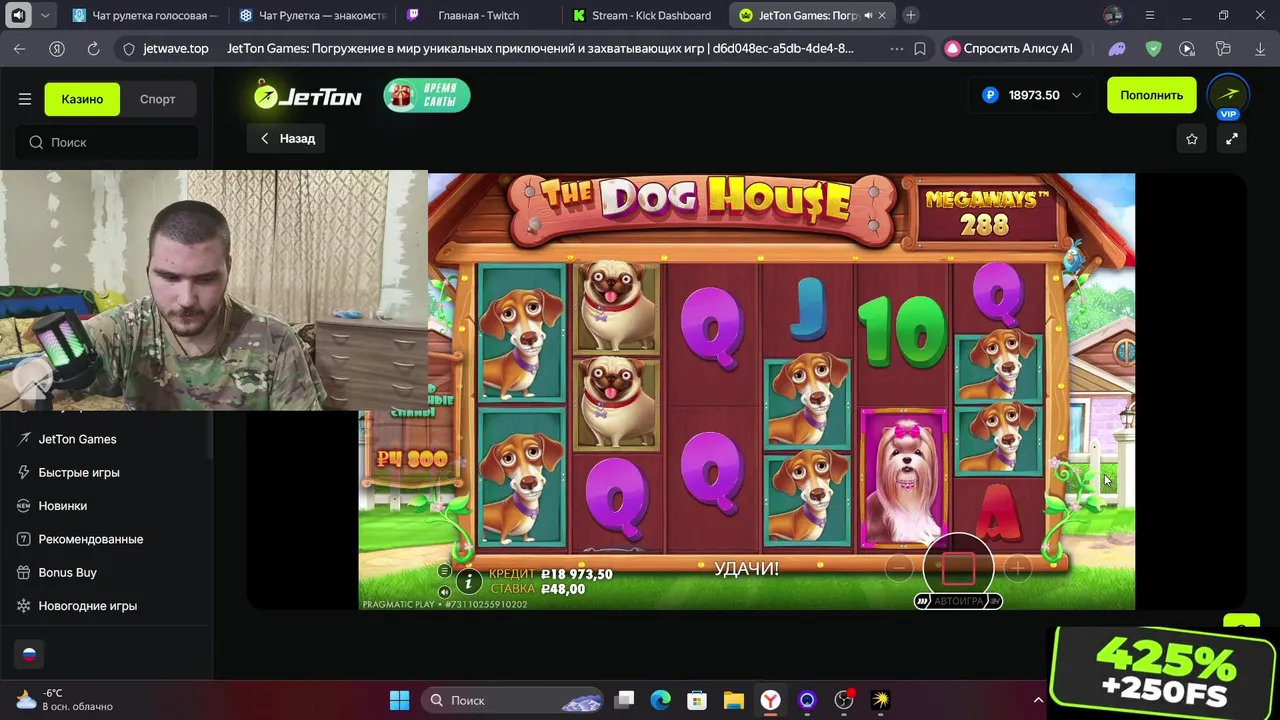The image size is (1280, 720).
Task: Open Bonus Buy category
Action: [67, 572]
